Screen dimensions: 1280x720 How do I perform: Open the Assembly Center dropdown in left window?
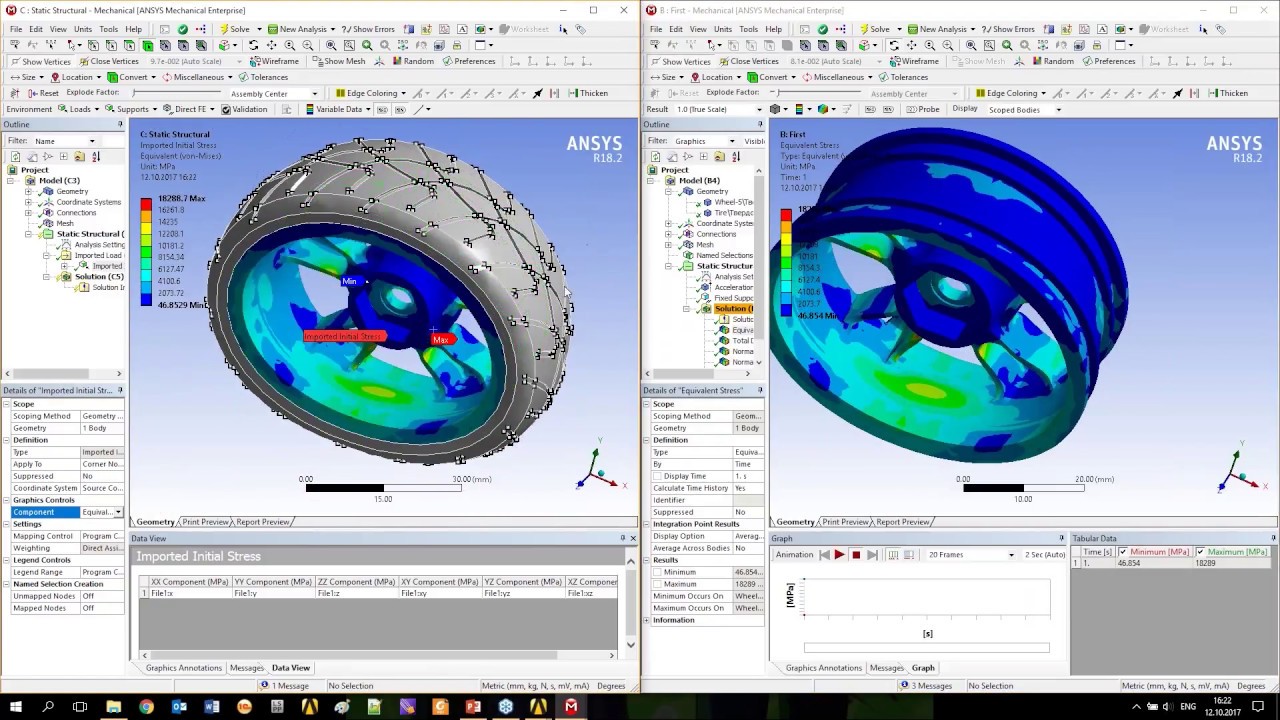[314, 94]
